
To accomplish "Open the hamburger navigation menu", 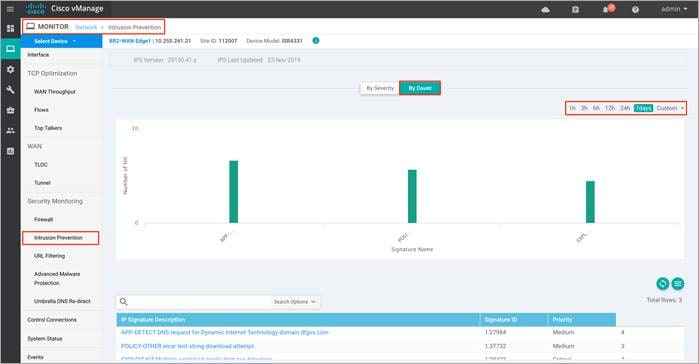I will click(10, 9).
